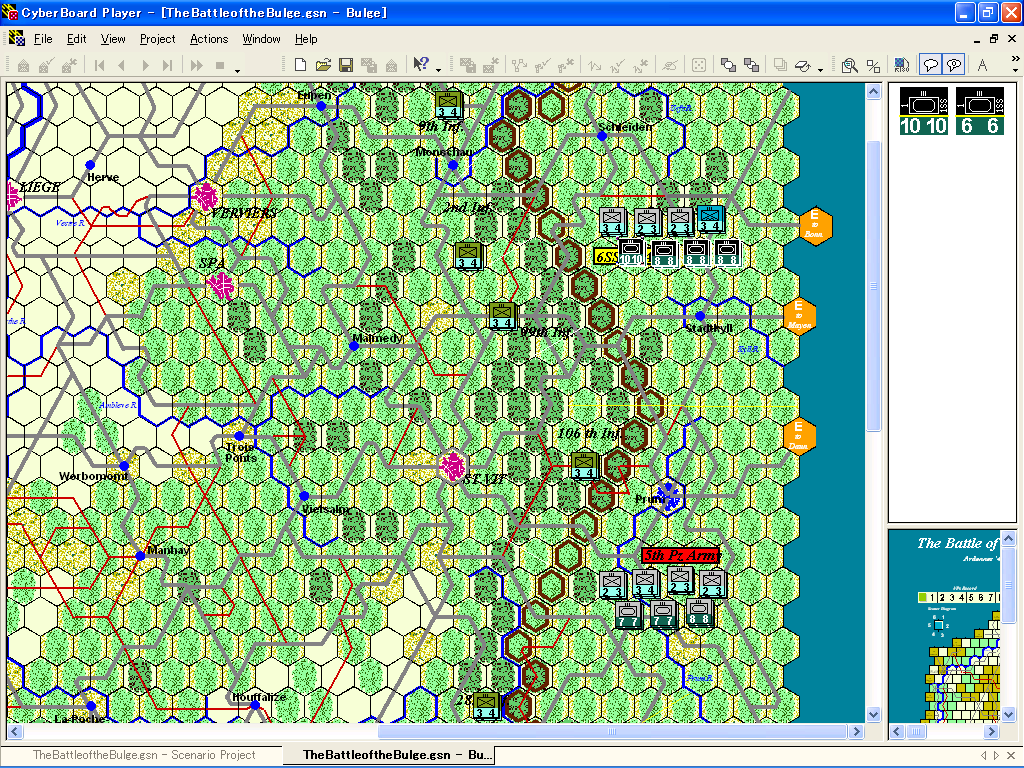Click the grayed stacked-squares toolbar icon
The image size is (1024, 768).
coord(780,65)
